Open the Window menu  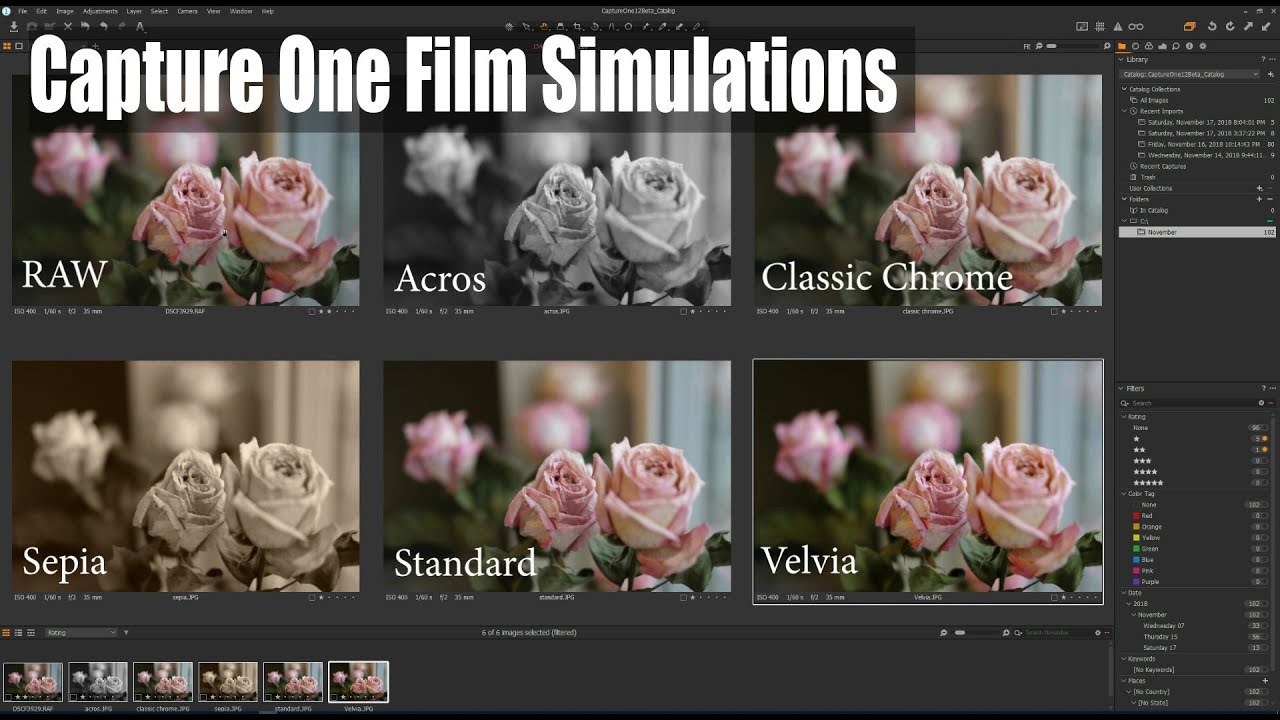point(241,11)
